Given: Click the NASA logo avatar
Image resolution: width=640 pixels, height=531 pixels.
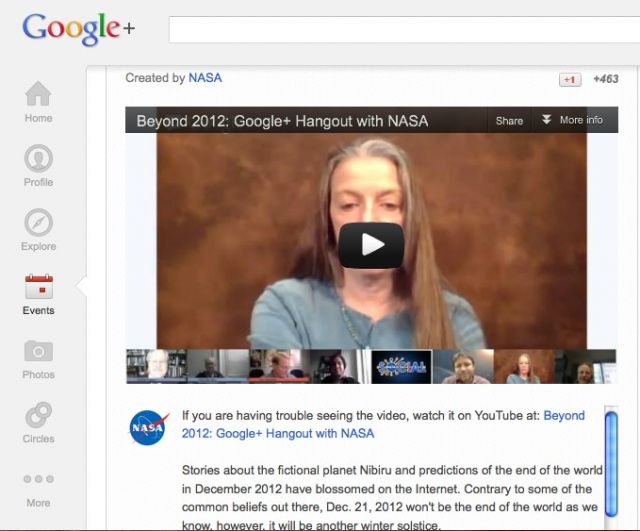Looking at the screenshot, I should tap(149, 428).
